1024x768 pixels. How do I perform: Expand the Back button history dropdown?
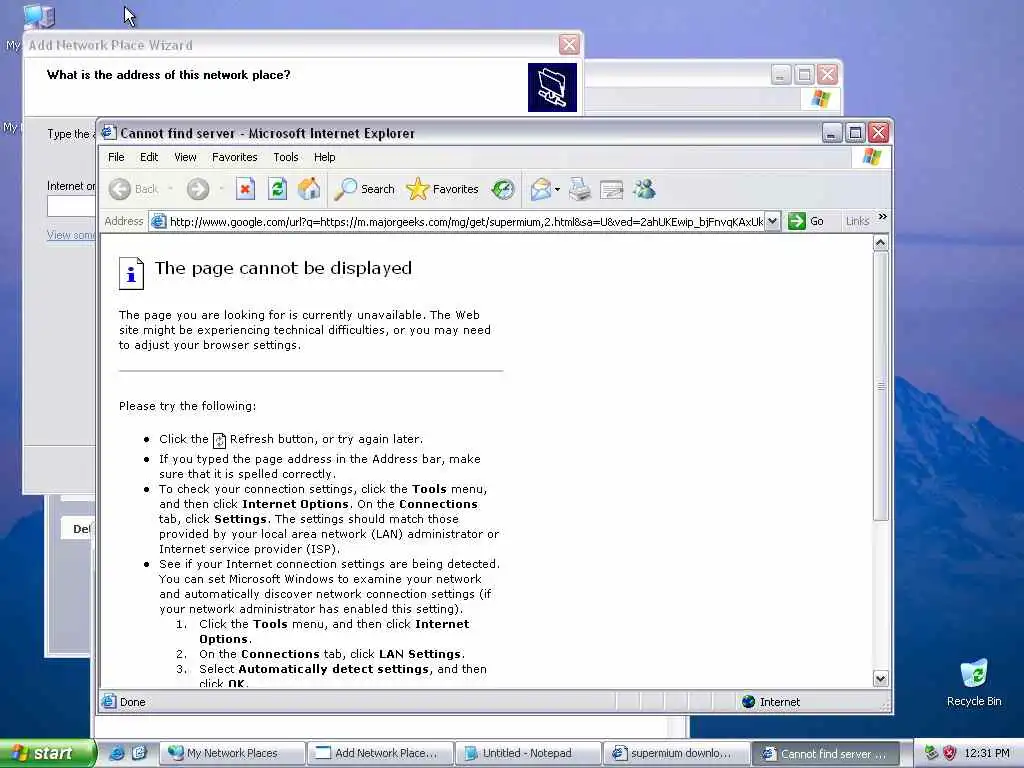(x=170, y=189)
